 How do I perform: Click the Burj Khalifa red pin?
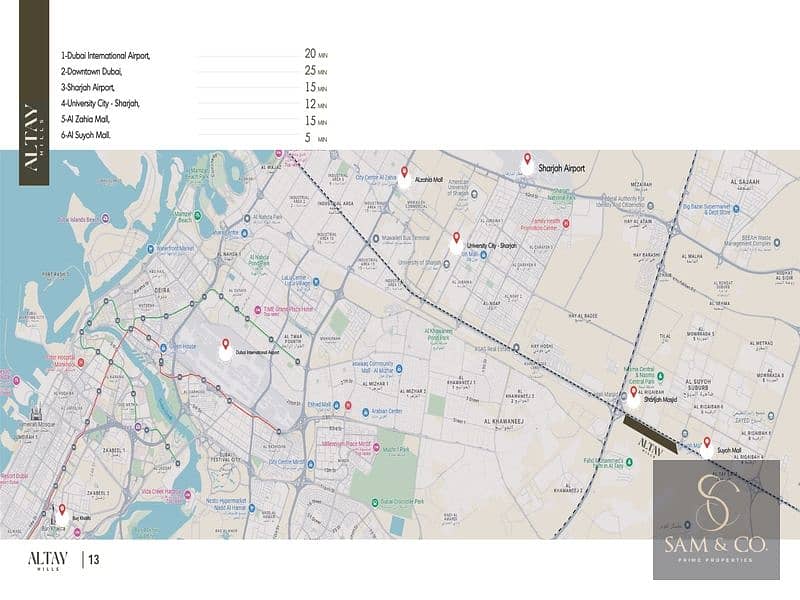[x=62, y=509]
